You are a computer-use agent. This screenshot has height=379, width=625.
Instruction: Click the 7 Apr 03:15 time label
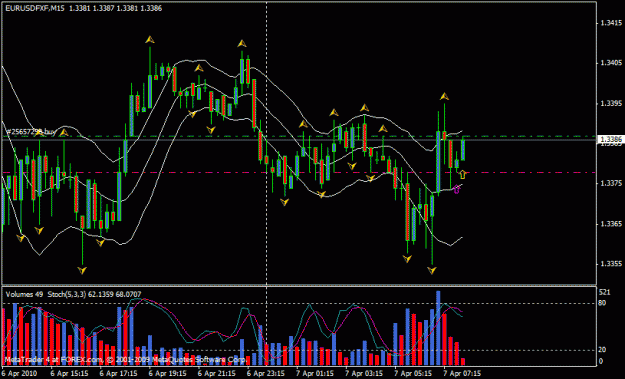click(x=364, y=373)
